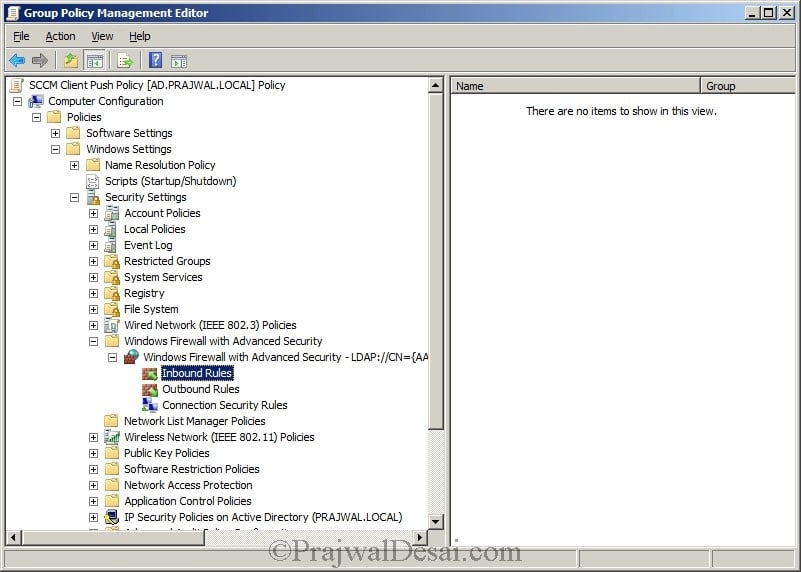The width and height of the screenshot is (801, 572).
Task: Click the Outbound Rules icon
Action: [x=150, y=389]
